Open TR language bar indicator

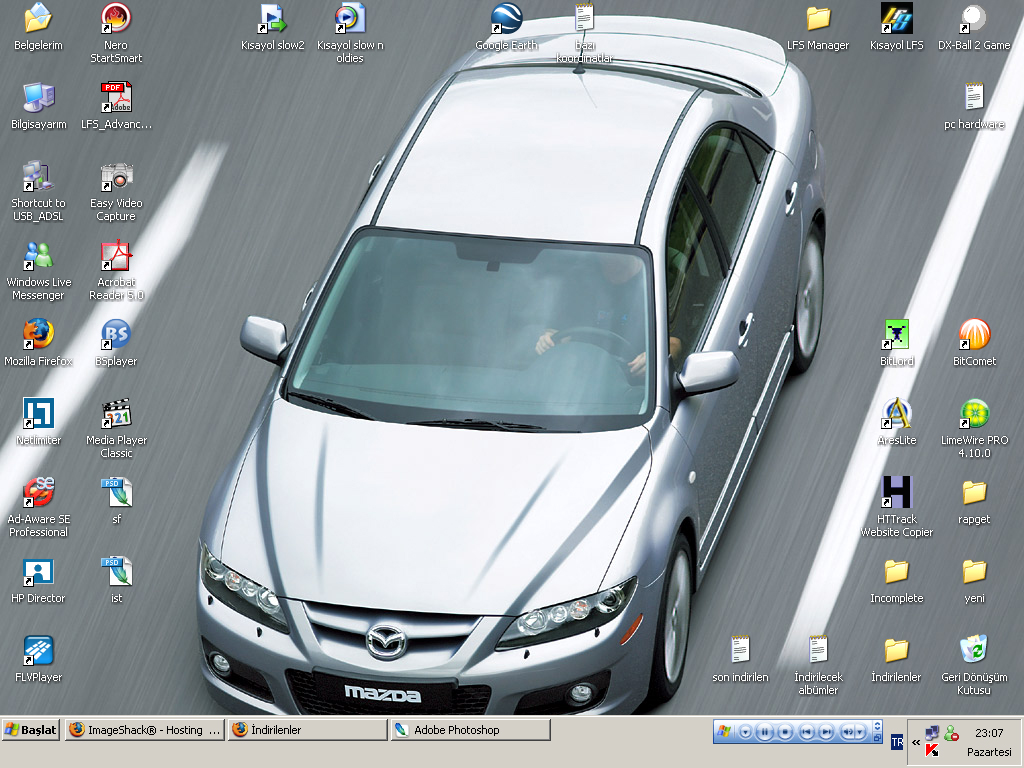(x=897, y=742)
